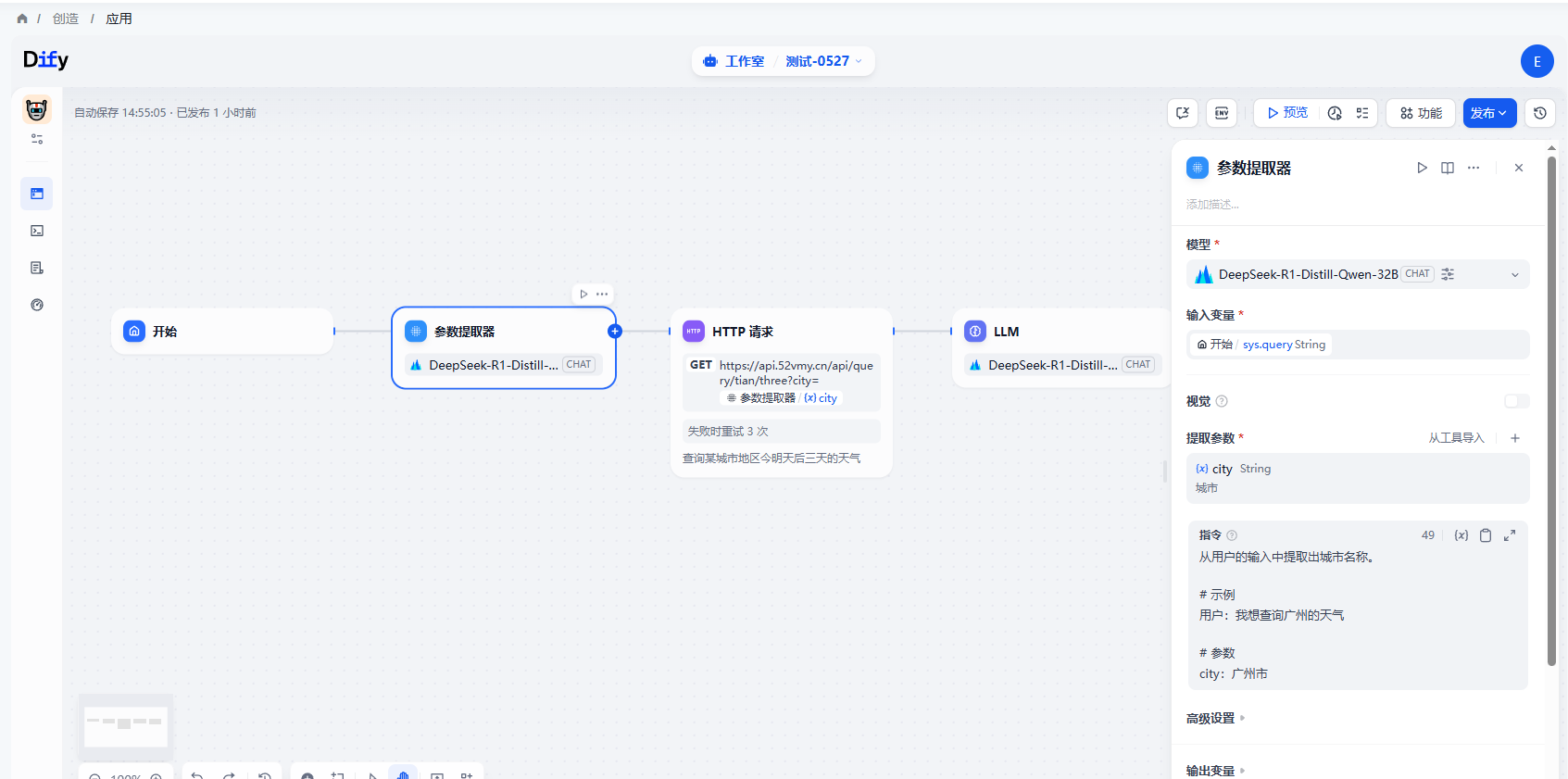Open the logs icon in left sidebar
The height and width of the screenshot is (779, 1568).
[37, 268]
